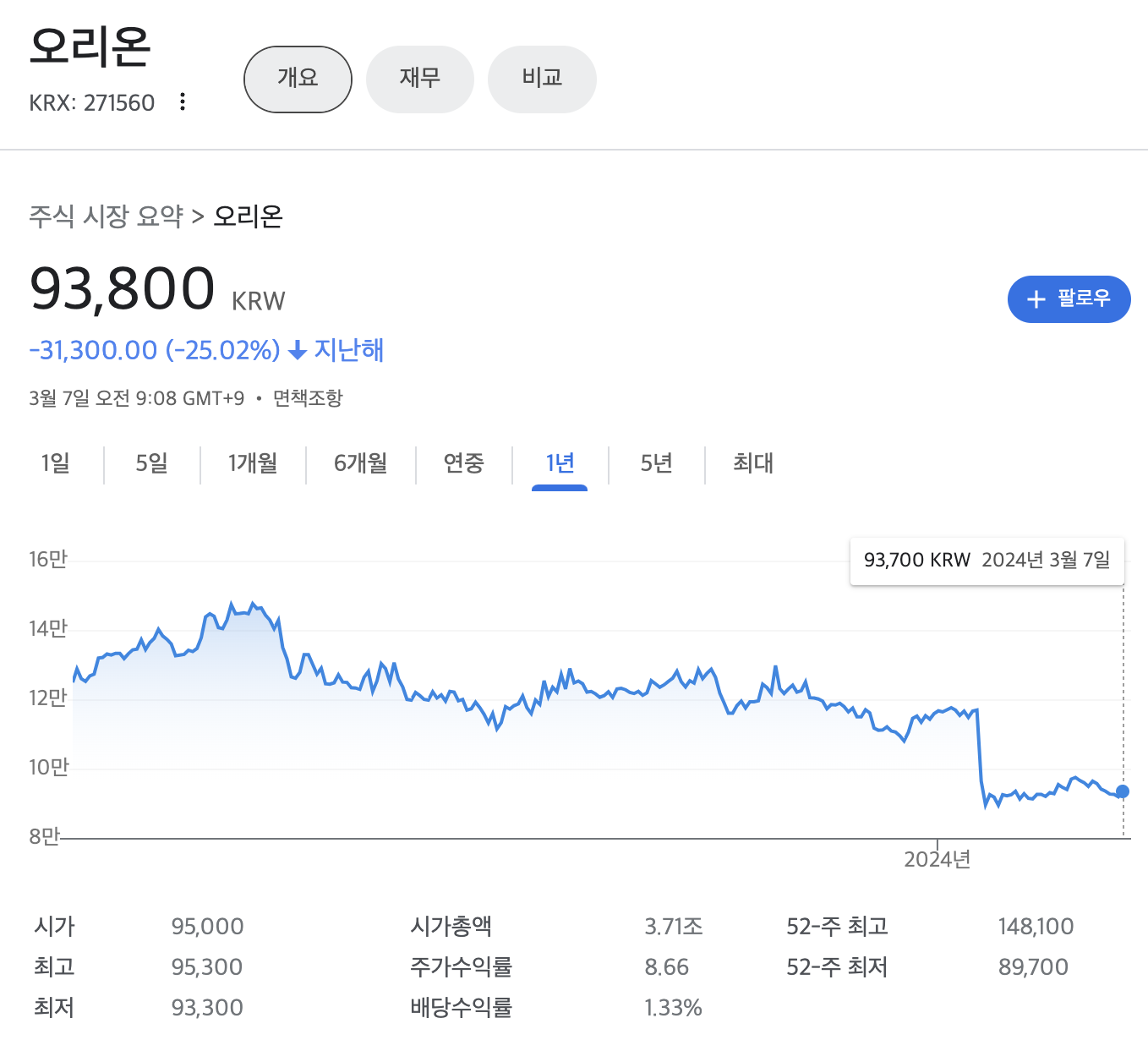View the 5년 chart range
The image size is (1148, 1040).
coord(657,463)
